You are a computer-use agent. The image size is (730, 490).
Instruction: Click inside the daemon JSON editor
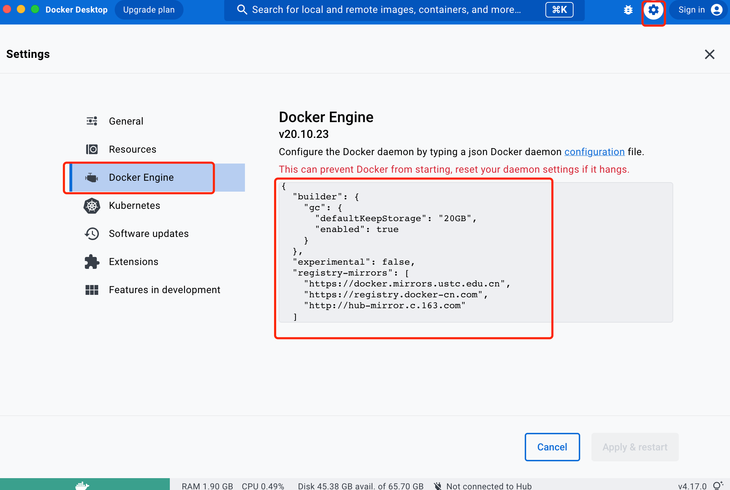(476, 252)
